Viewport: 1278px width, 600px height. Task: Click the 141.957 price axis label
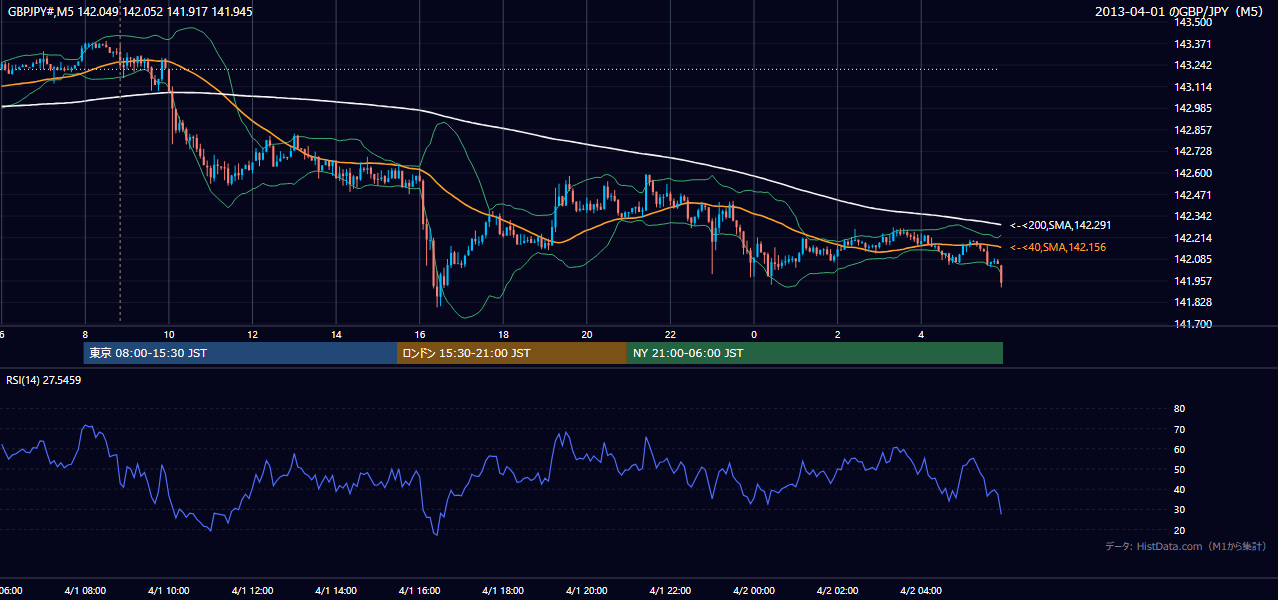[x=1191, y=281]
